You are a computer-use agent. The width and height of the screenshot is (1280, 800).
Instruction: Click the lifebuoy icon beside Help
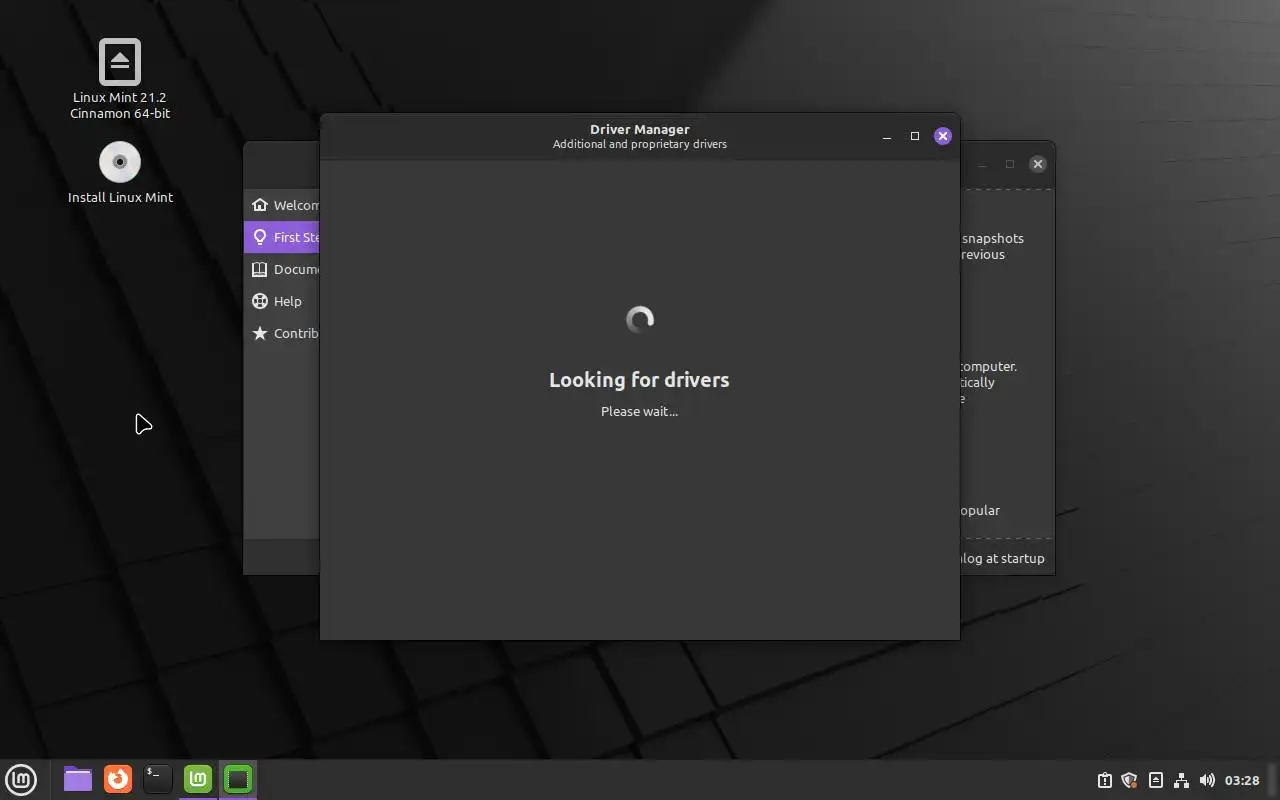(260, 301)
